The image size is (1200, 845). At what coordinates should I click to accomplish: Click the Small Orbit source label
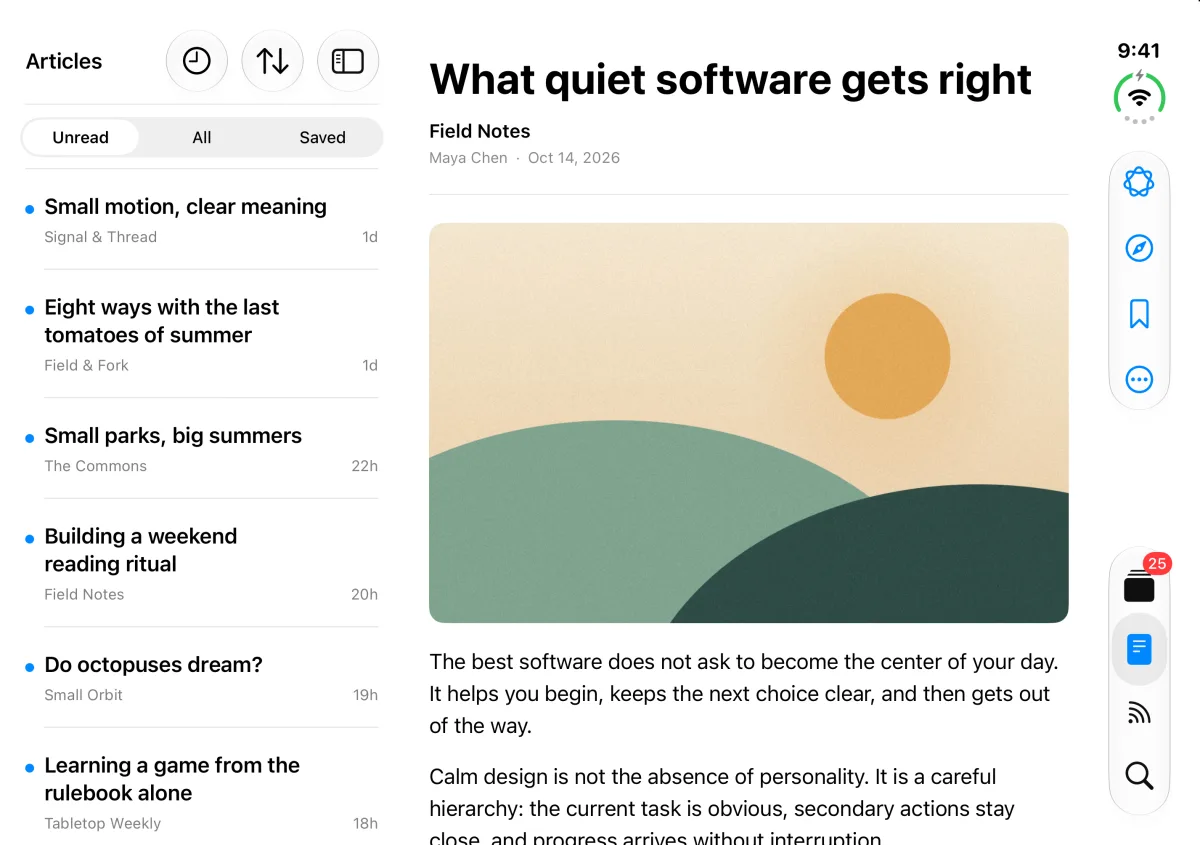pyautogui.click(x=84, y=695)
